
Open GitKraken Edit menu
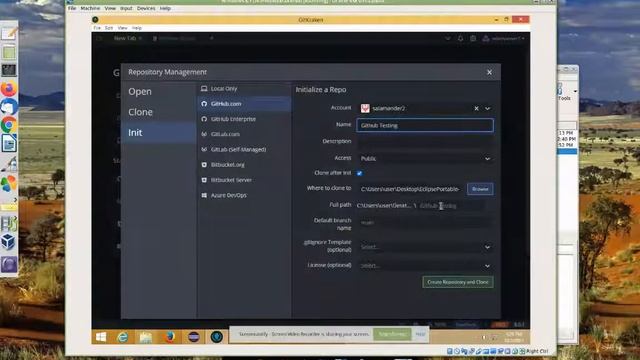point(109,28)
